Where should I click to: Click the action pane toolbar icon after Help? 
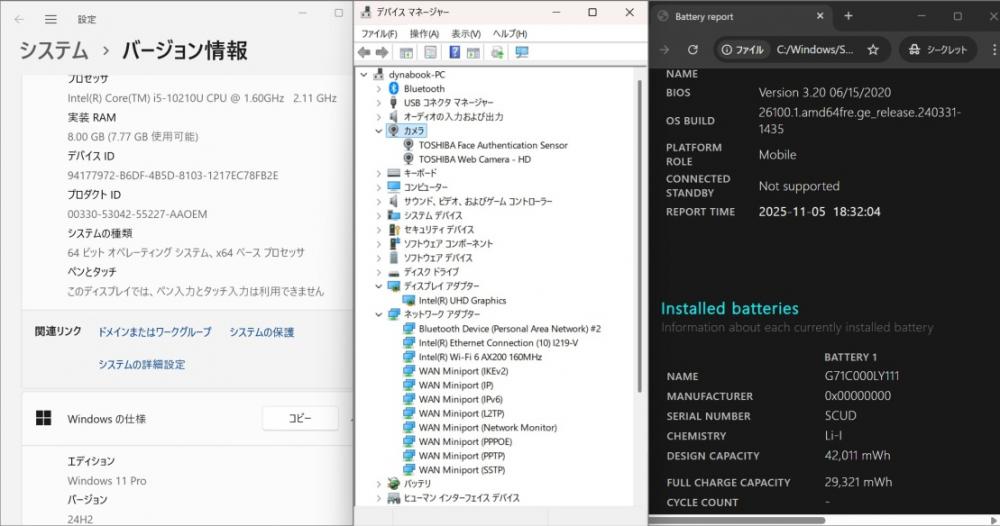pos(473,52)
